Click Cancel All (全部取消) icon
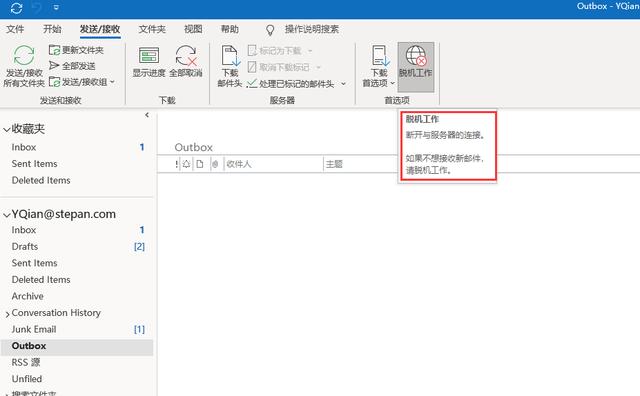The width and height of the screenshot is (640, 396). [x=186, y=56]
